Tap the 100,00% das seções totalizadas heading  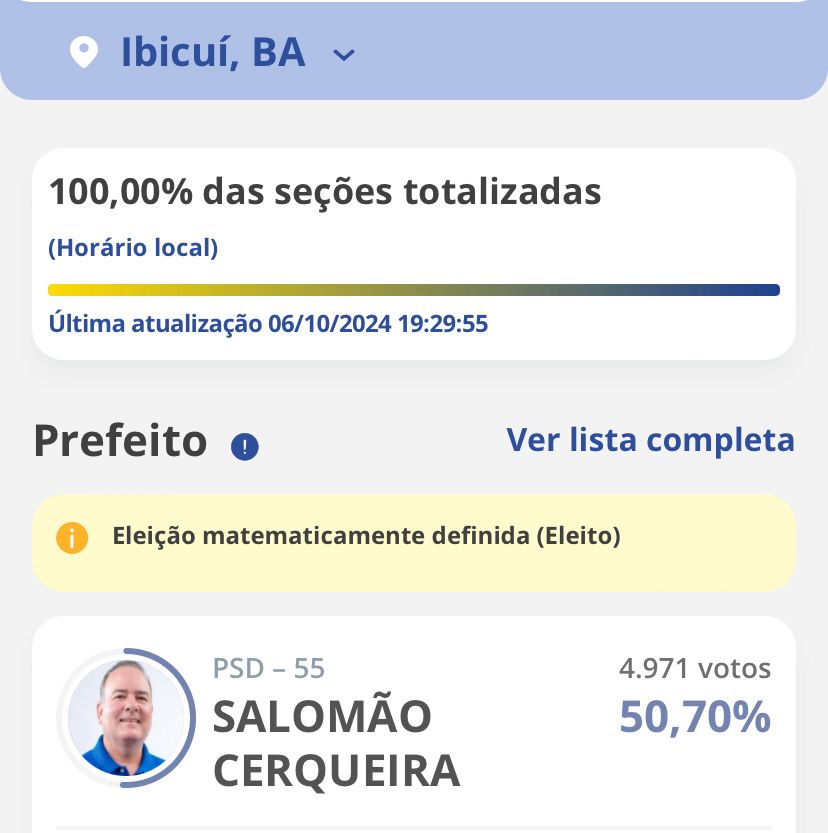[325, 191]
